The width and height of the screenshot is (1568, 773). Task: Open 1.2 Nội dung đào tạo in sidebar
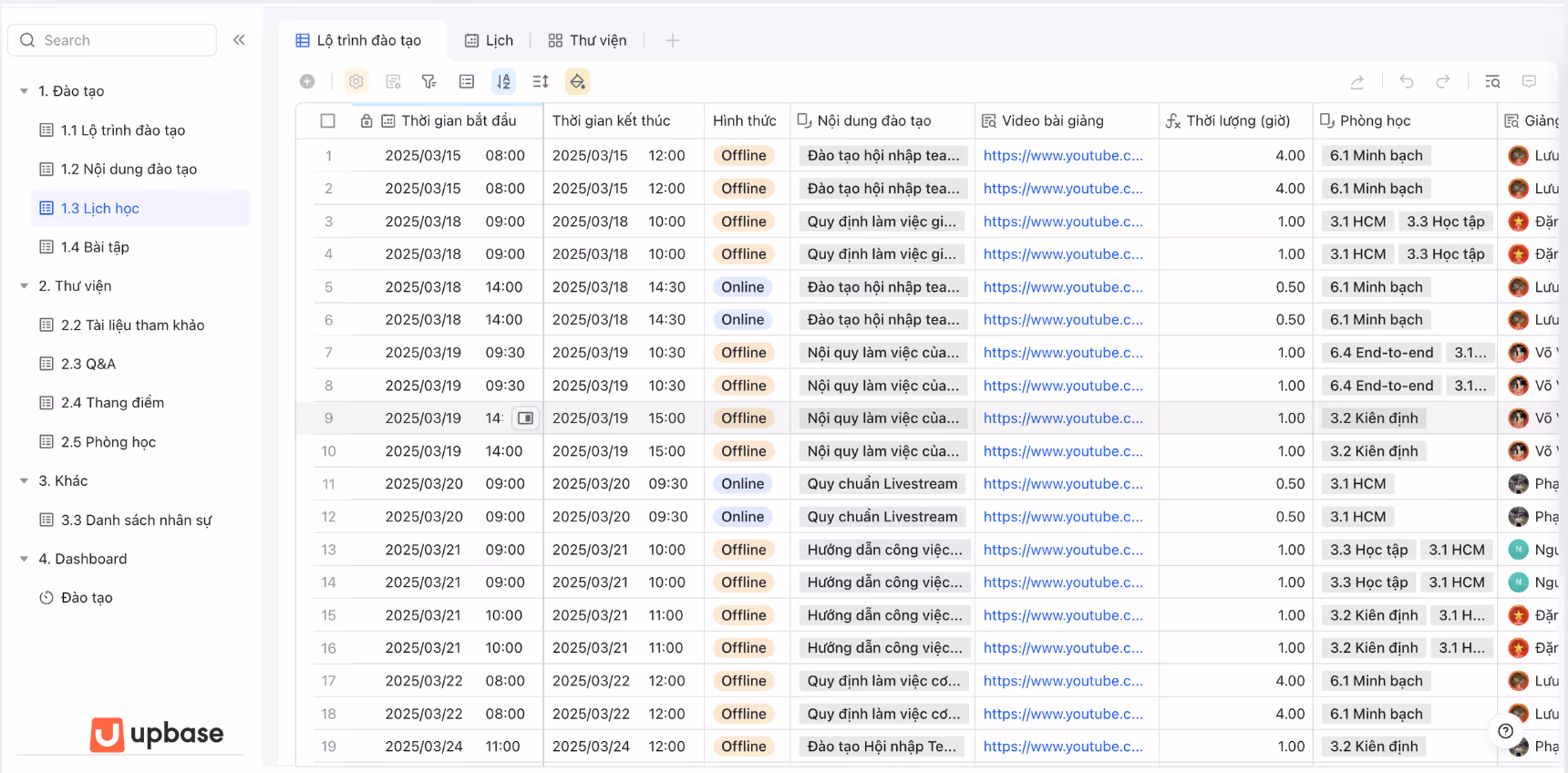(x=140, y=170)
